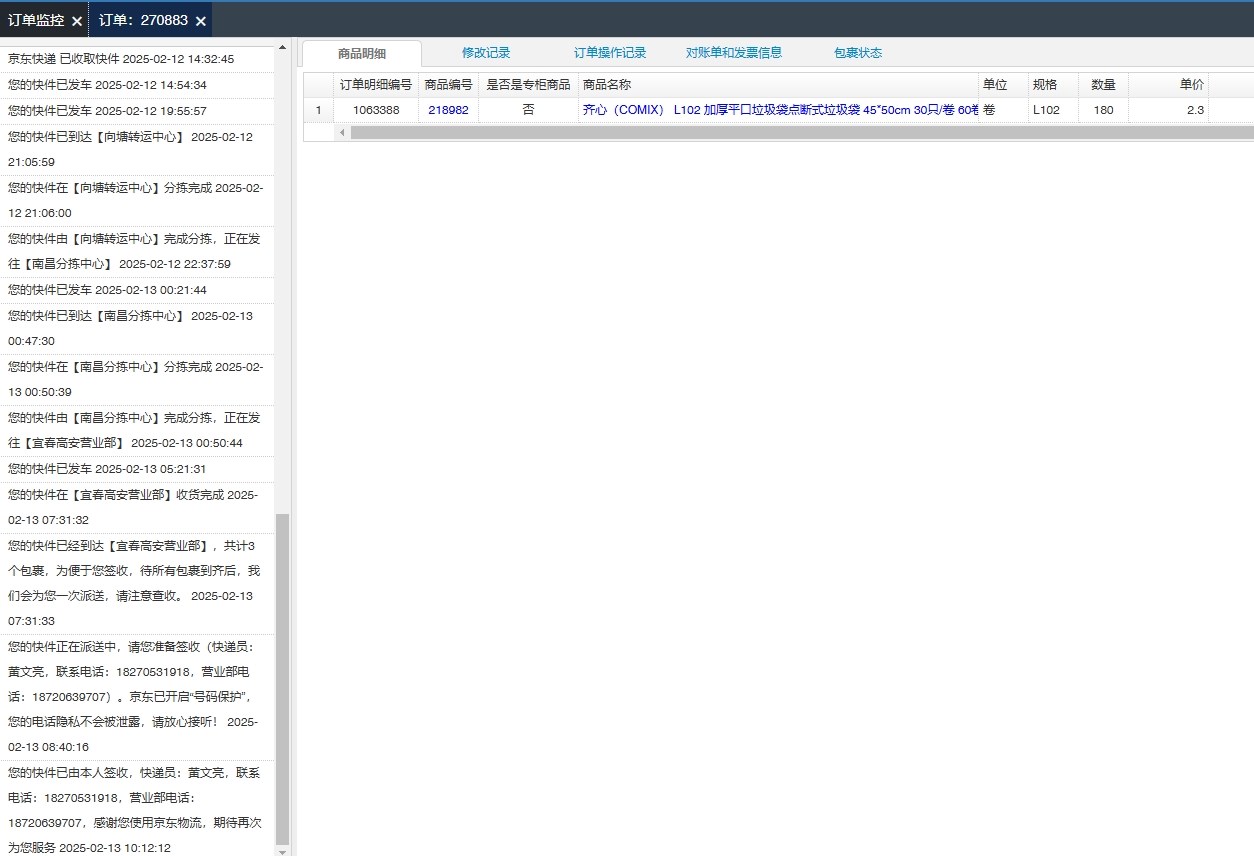Screen dimensions: 1254x856
Task: Click the left arrow of the table's horizontal scrollbar
Action: click(342, 132)
